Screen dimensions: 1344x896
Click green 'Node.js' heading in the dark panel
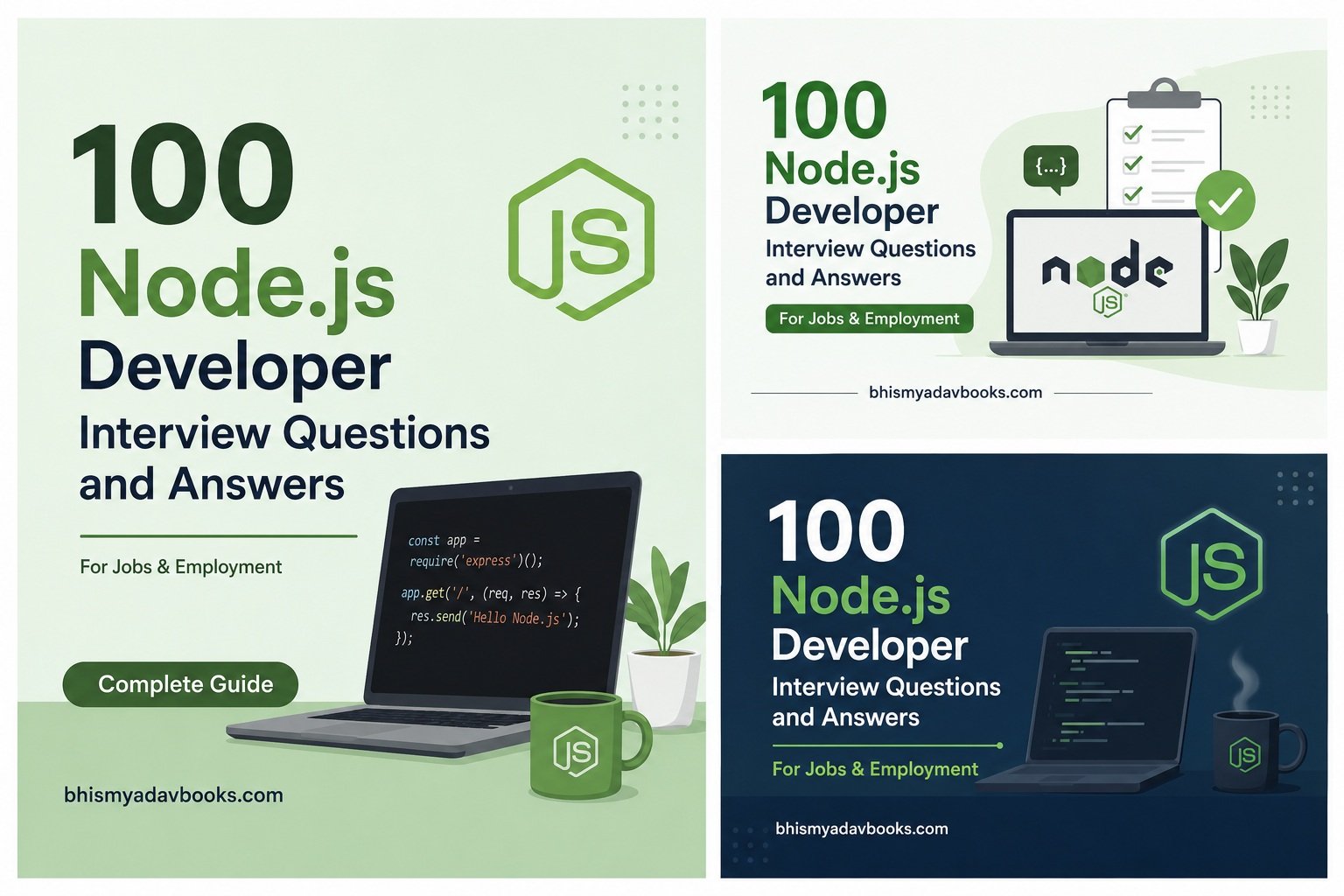point(861,598)
